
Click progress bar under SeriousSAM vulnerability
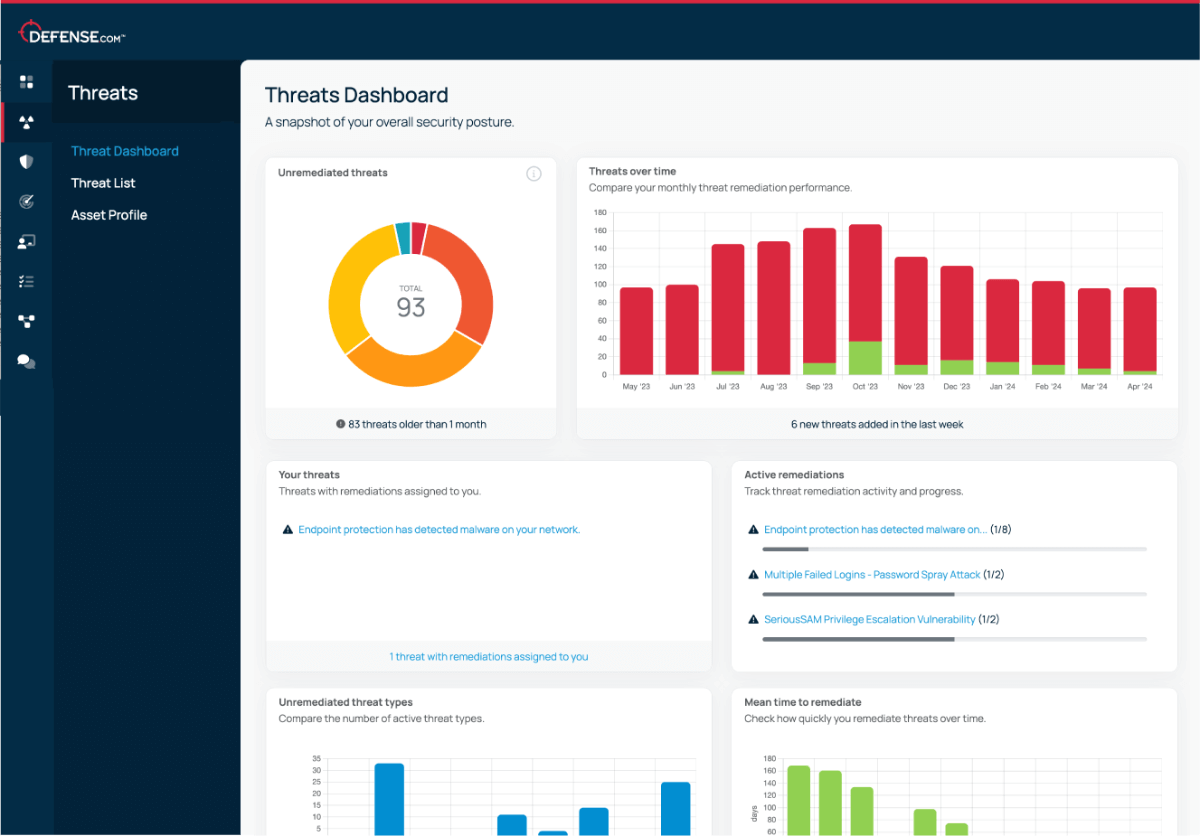click(x=954, y=639)
